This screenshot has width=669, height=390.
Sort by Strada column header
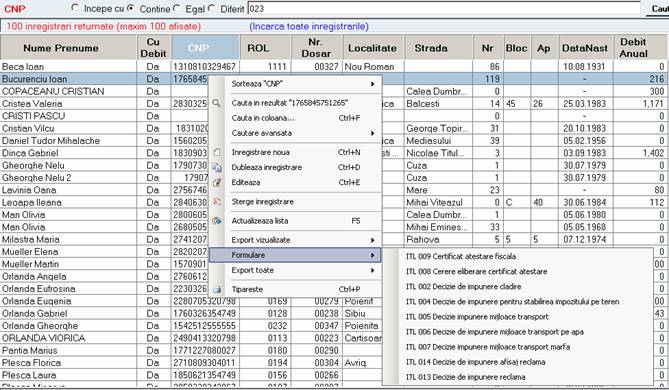pyautogui.click(x=439, y=48)
